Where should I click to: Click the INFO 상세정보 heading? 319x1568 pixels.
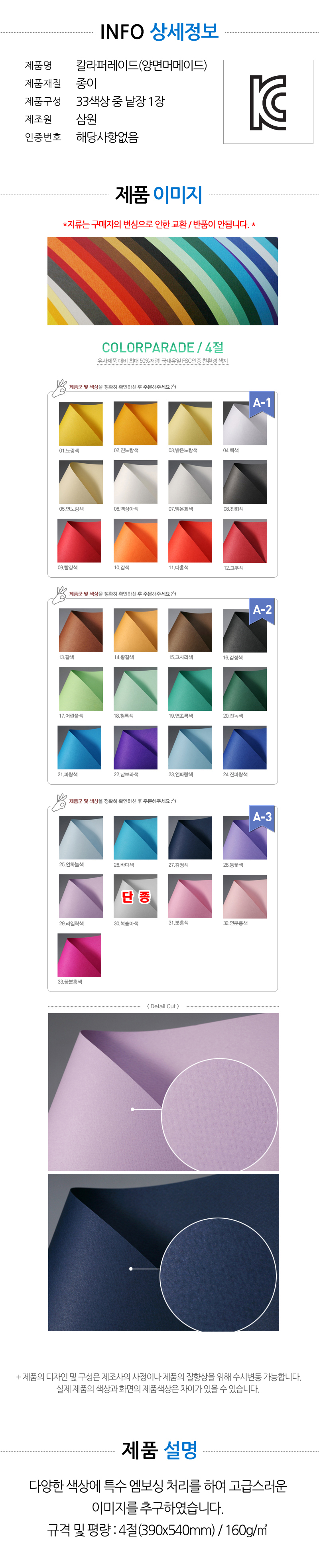[159, 31]
